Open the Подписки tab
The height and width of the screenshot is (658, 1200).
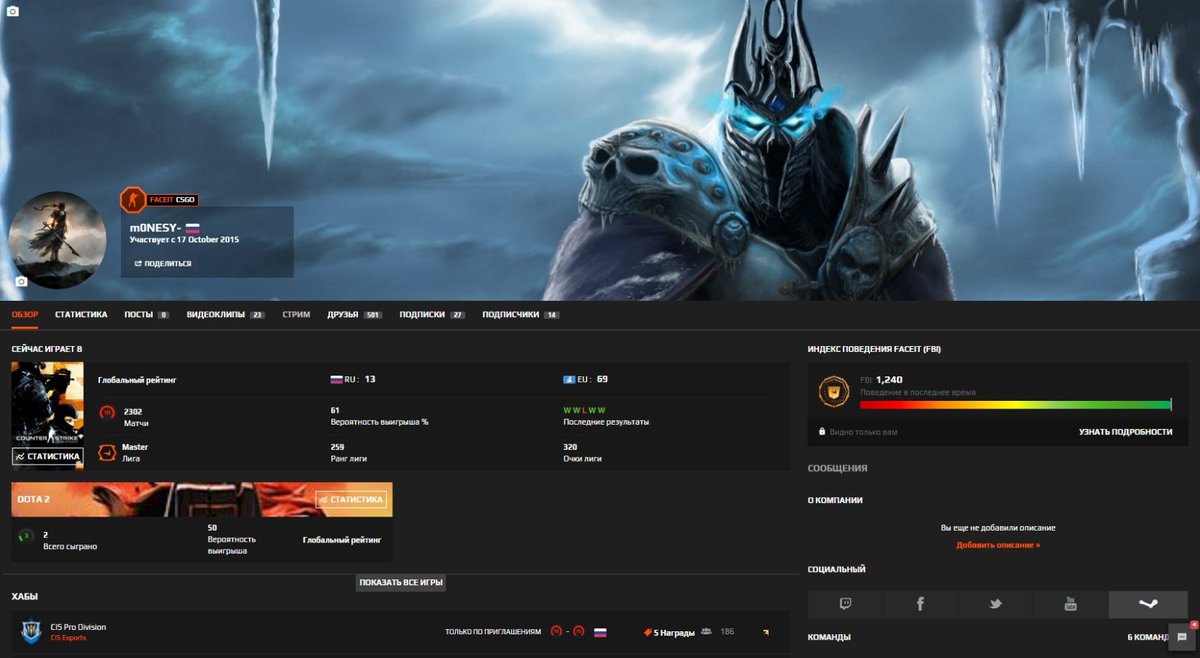coord(432,314)
